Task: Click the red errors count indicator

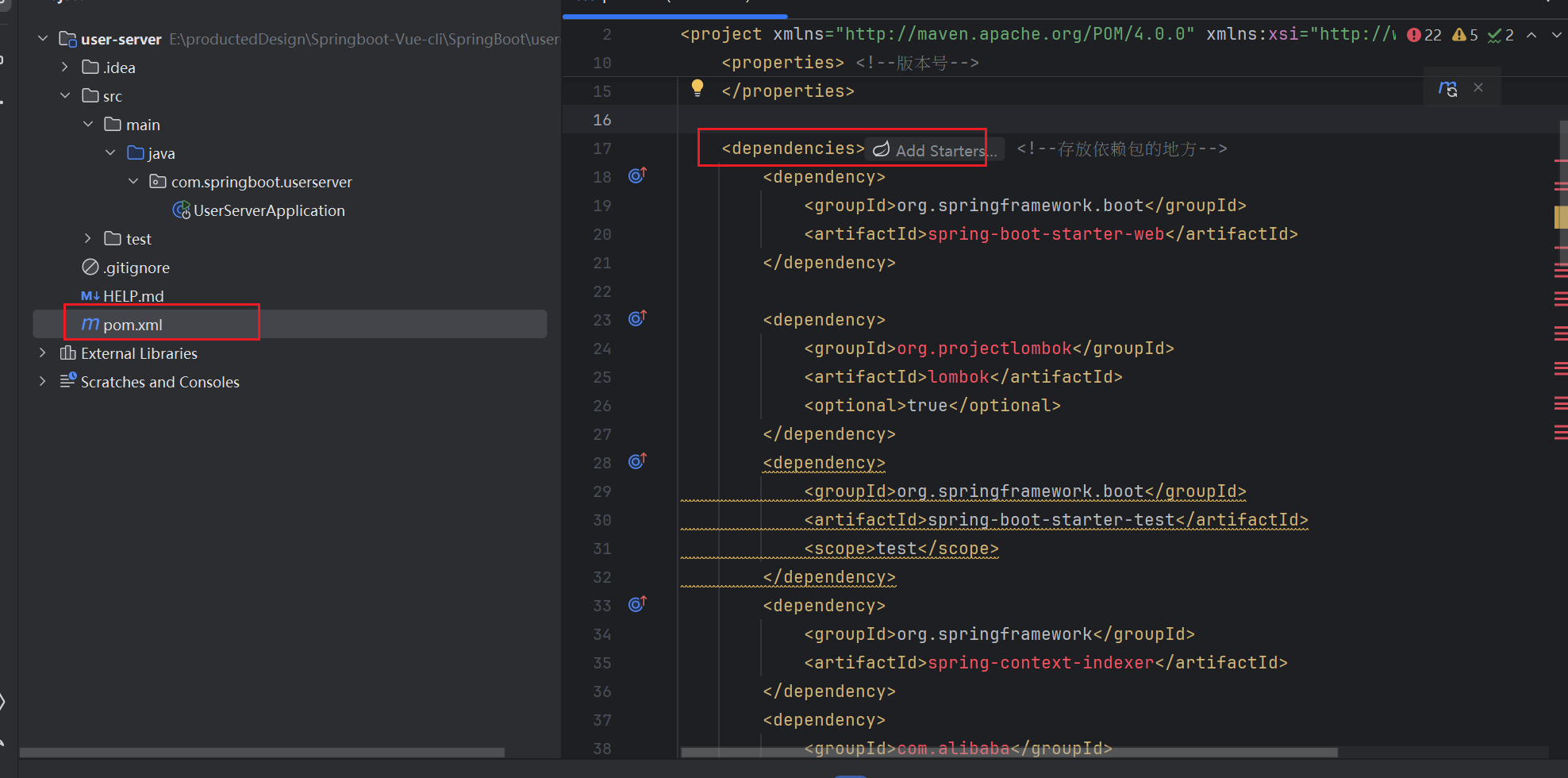Action: [x=1424, y=35]
